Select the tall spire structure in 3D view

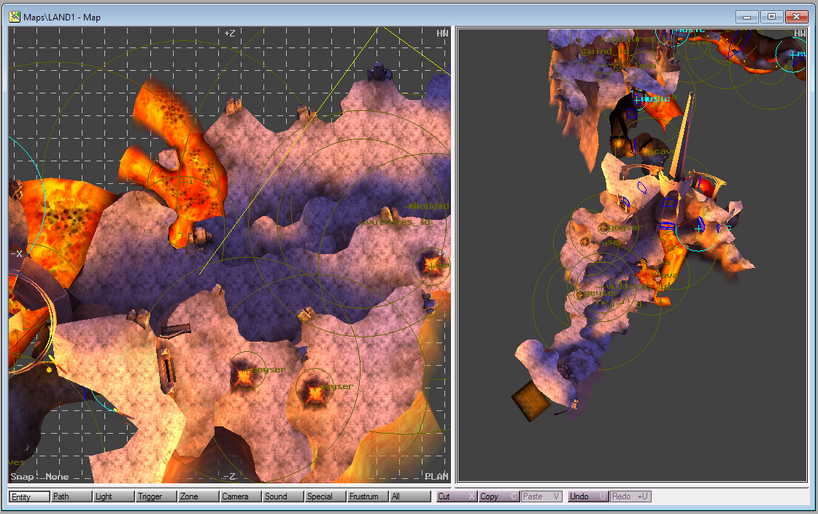point(681,137)
